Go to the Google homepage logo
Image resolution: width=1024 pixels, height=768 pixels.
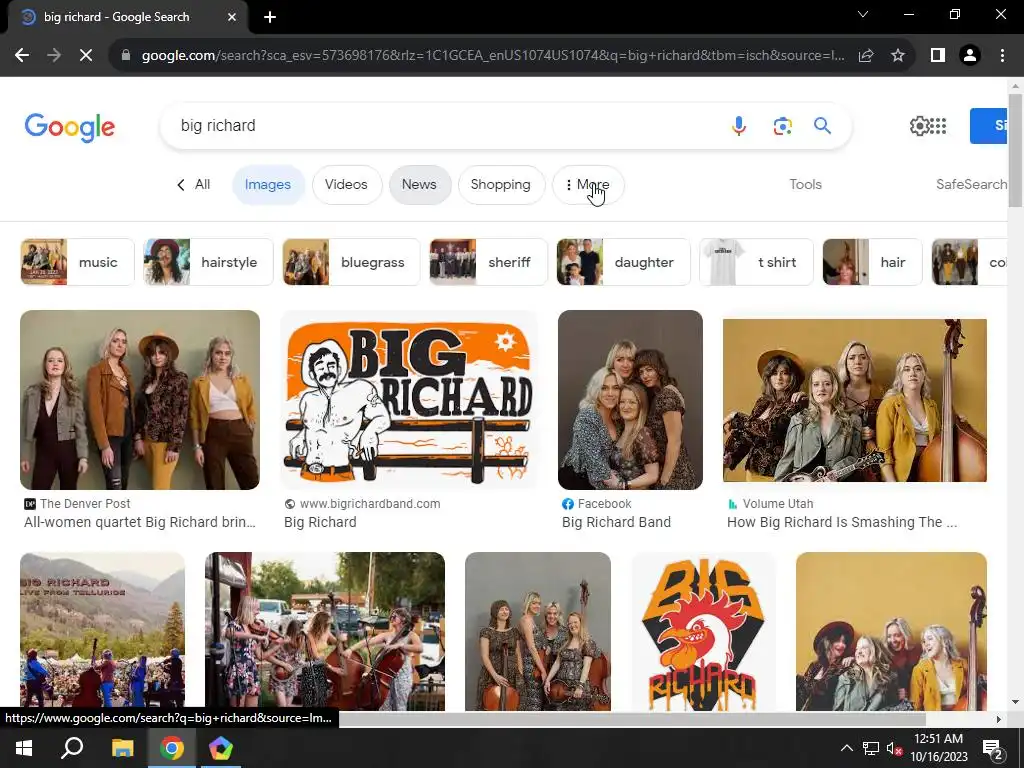(69, 127)
